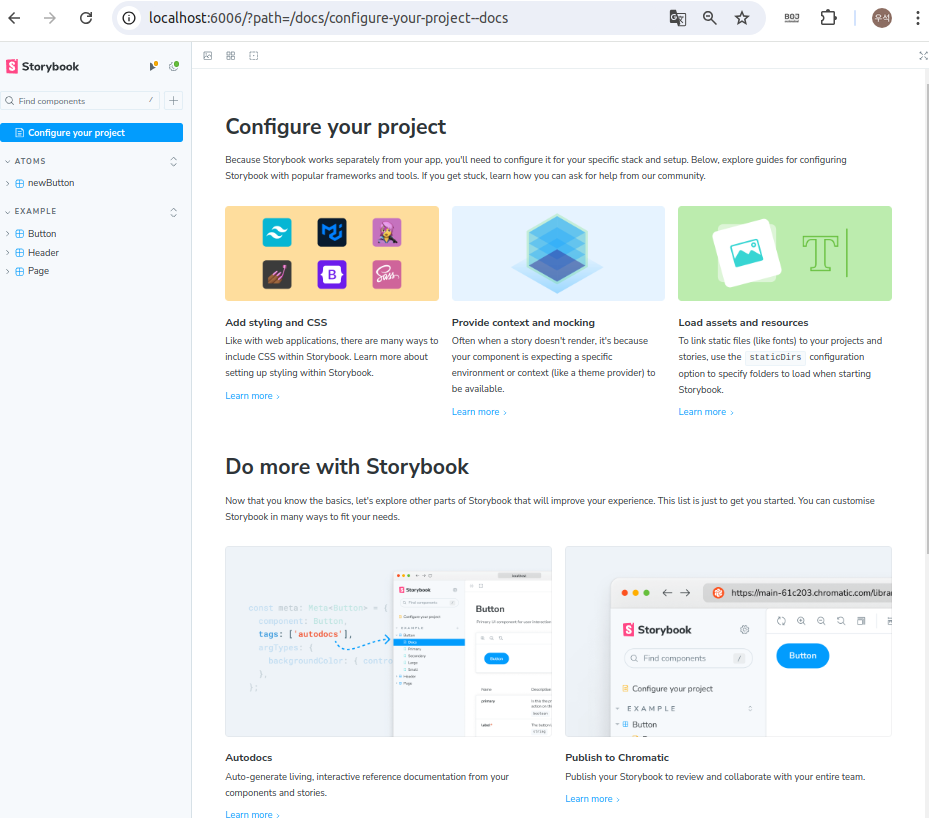Viewport: 929px width, 818px height.
Task: Click the localhost URL in address bar
Action: point(328,18)
